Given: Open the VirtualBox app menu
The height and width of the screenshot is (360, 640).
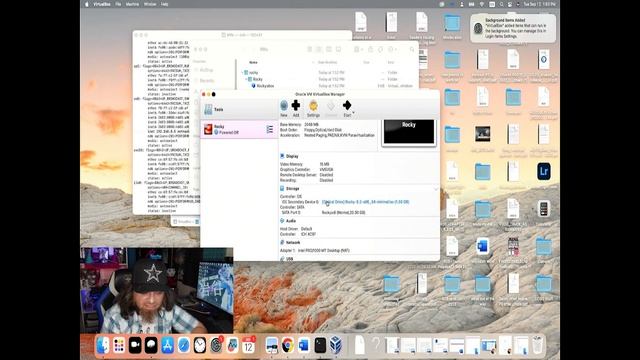Looking at the screenshot, I should [102, 4].
